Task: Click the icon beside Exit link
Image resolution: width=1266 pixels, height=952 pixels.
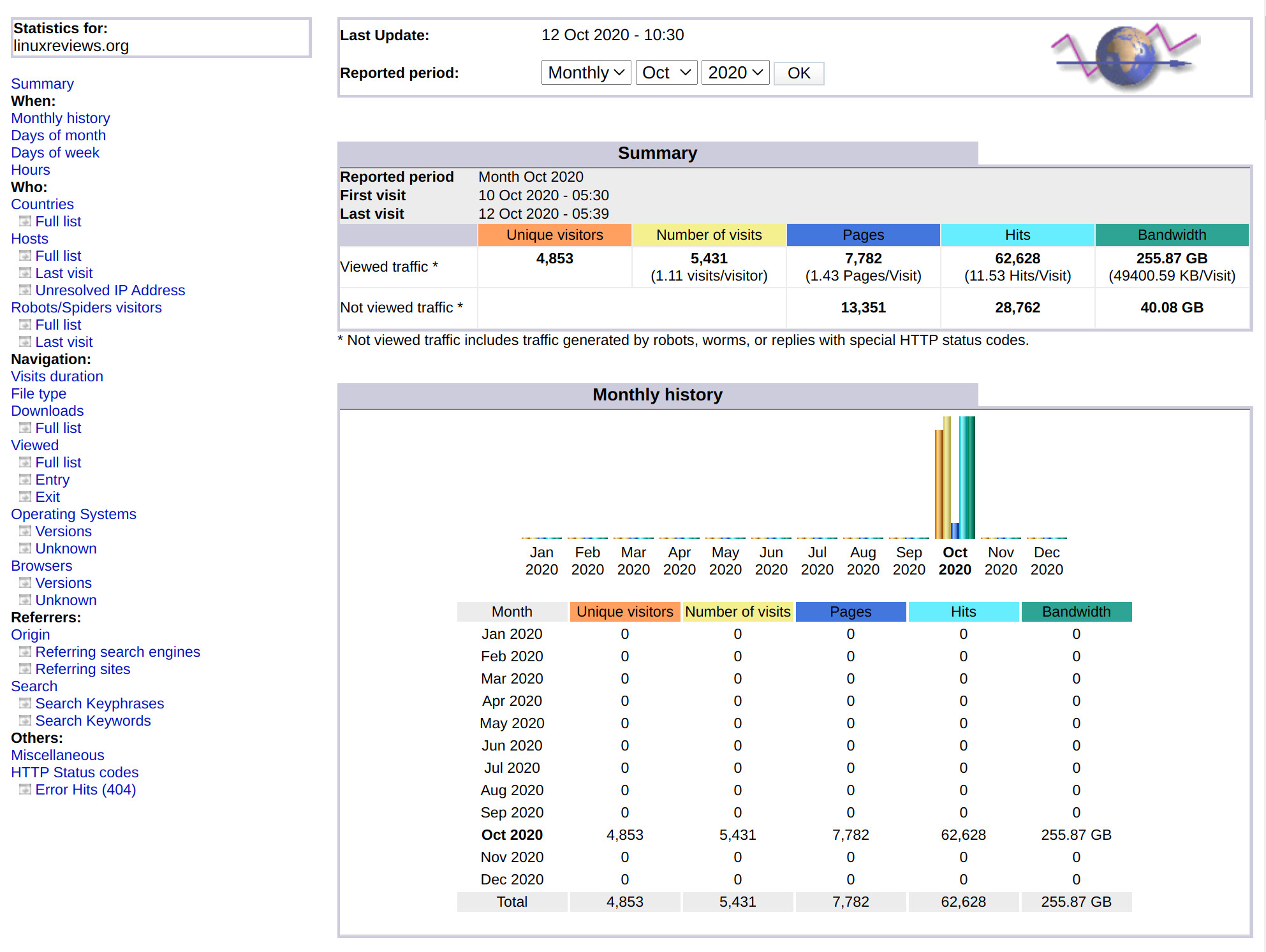Action: [25, 497]
